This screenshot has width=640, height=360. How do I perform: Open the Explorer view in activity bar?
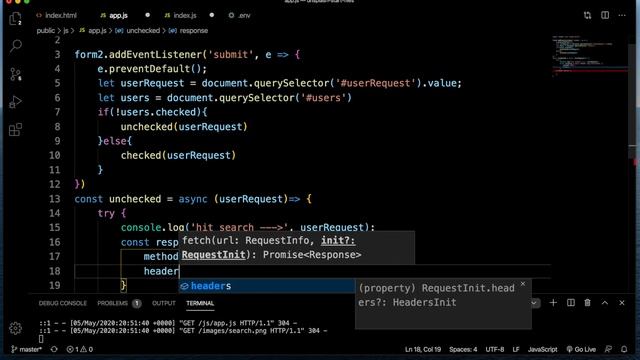pyautogui.click(x=15, y=19)
